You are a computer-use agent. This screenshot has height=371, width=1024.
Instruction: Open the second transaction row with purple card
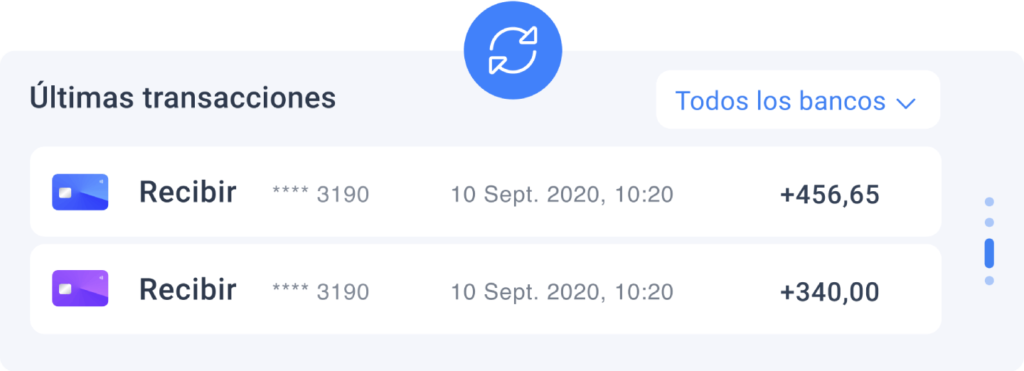(485, 289)
